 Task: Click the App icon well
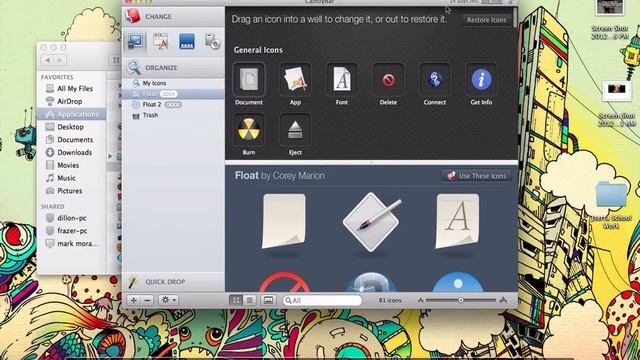pyautogui.click(x=295, y=79)
